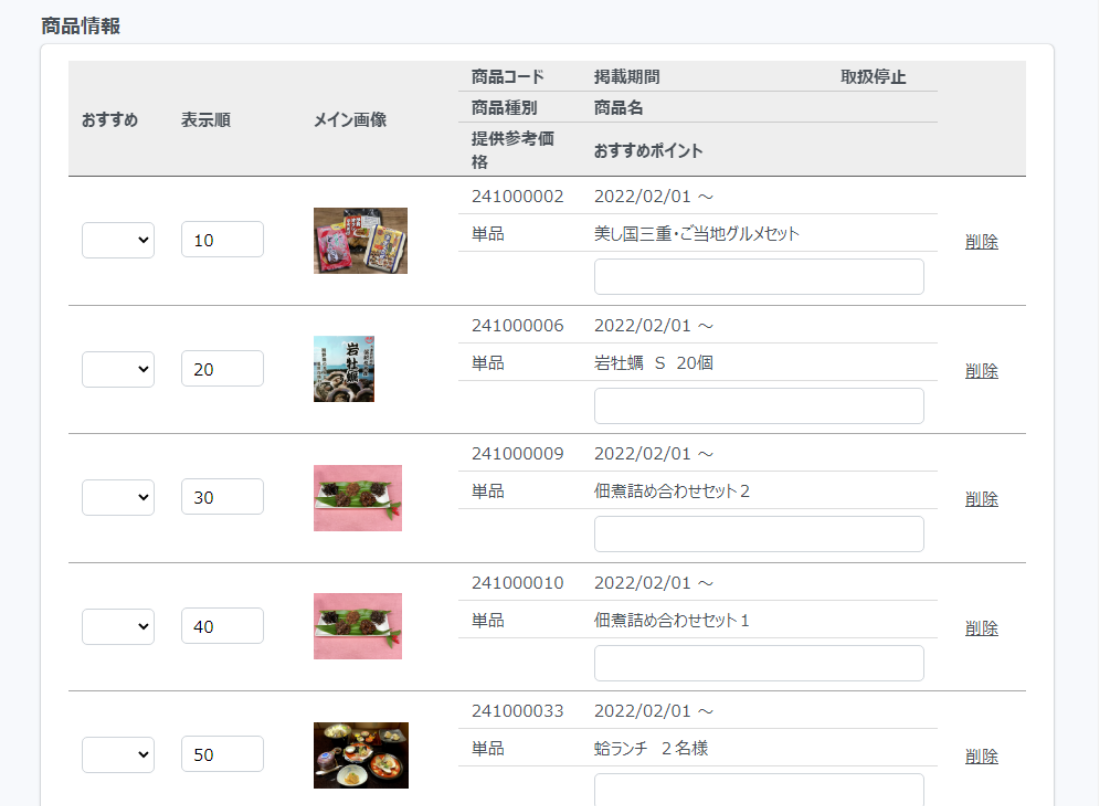This screenshot has width=1100, height=806.
Task: Open recommend dropdown for 佃煮詰め合わせセット２
Action: 118,497
